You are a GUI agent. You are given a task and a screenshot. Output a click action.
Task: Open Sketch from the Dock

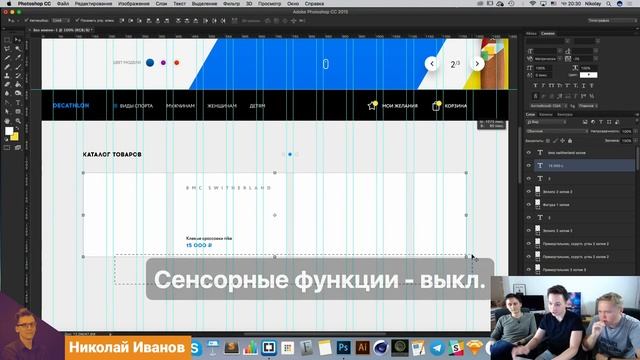[475, 348]
